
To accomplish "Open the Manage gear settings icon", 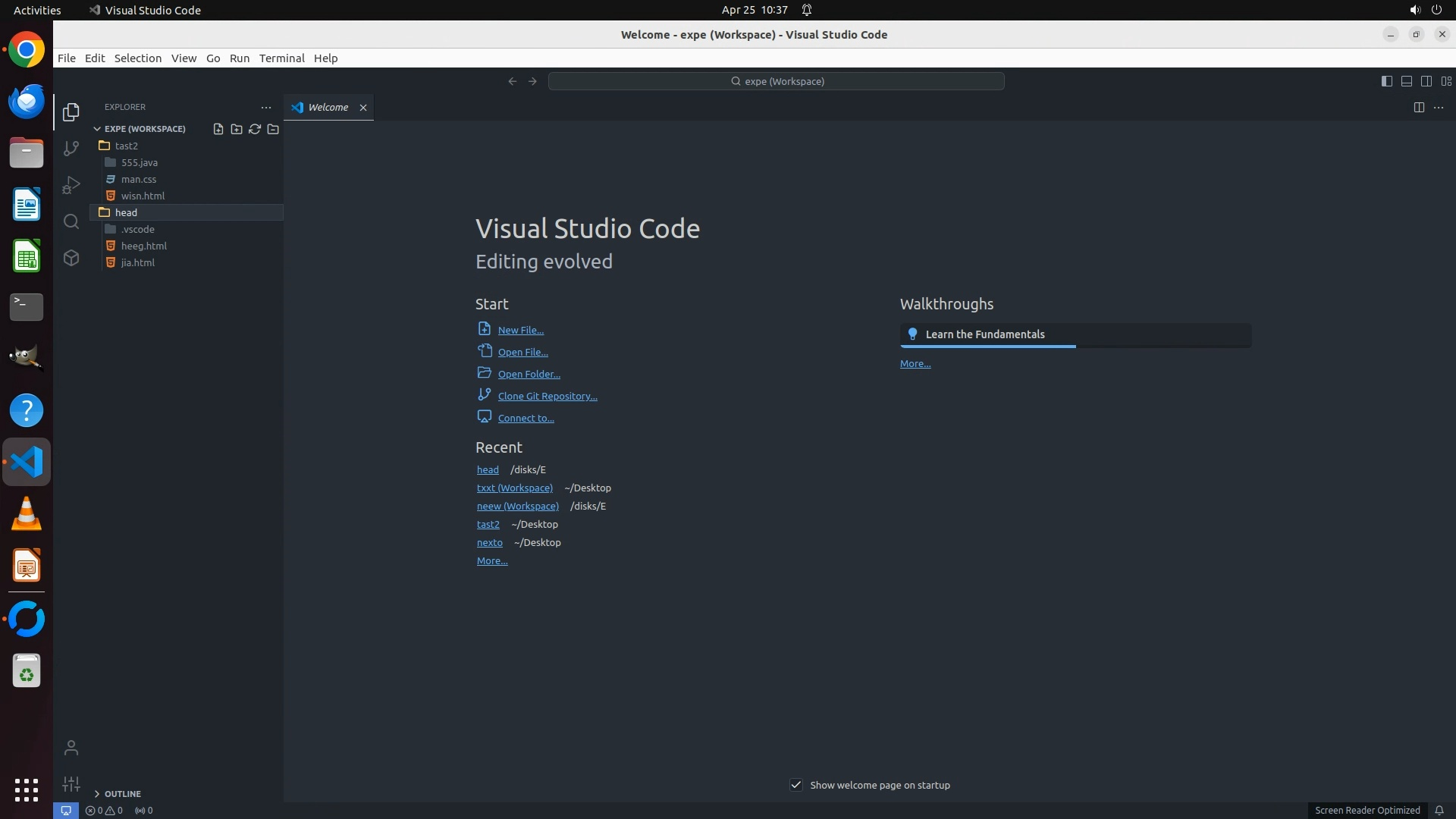I will click(71, 784).
